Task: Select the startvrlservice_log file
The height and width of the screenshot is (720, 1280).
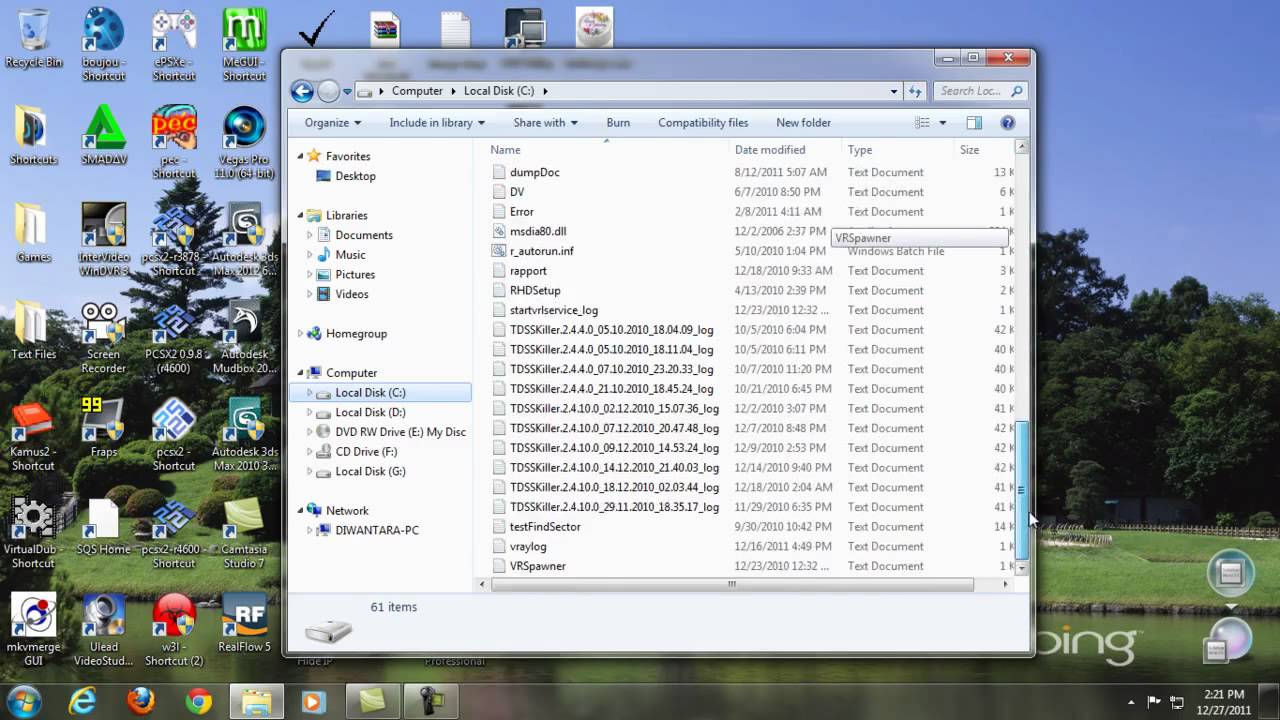Action: 554,310
